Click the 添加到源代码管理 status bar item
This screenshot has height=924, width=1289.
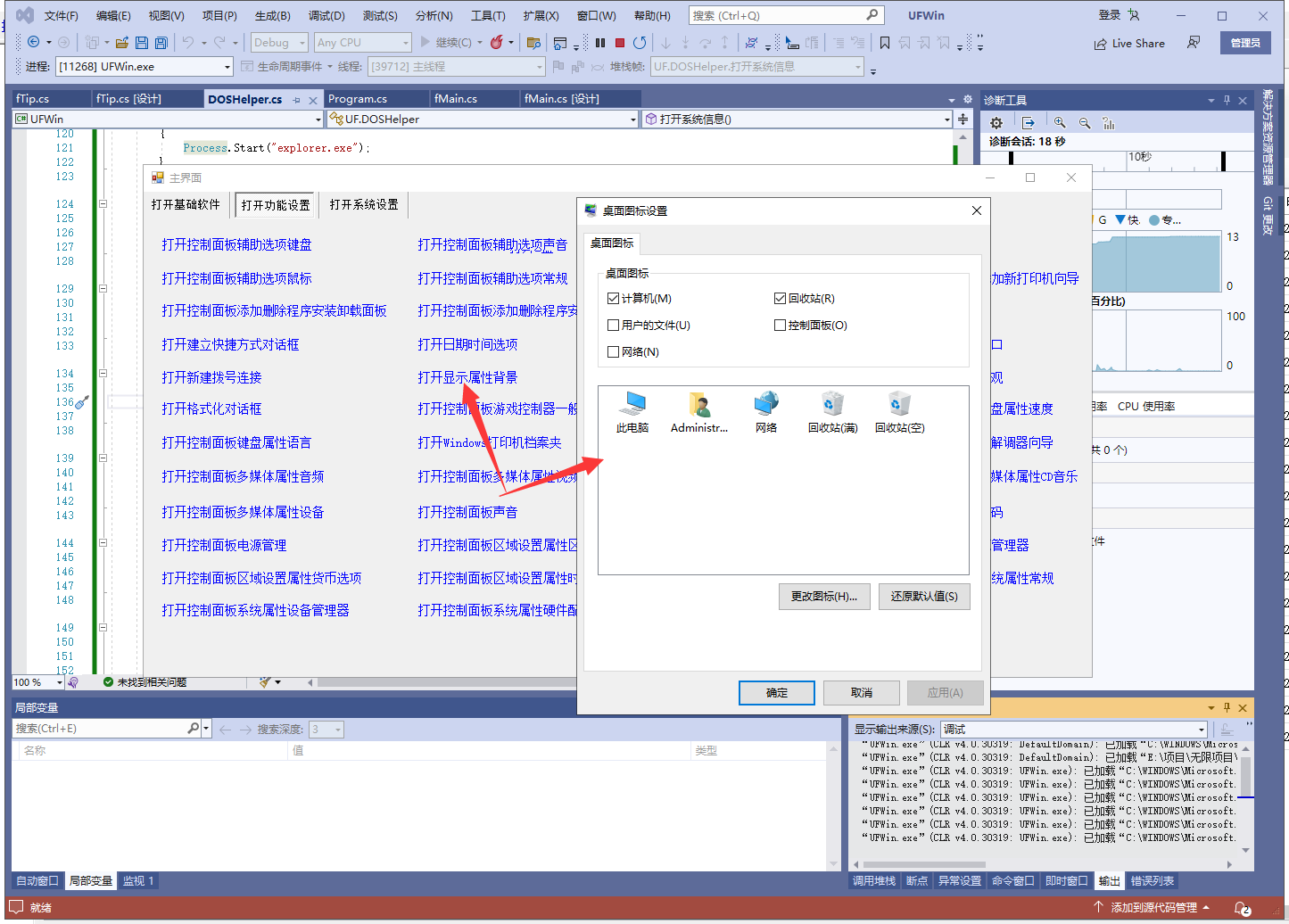(1153, 907)
